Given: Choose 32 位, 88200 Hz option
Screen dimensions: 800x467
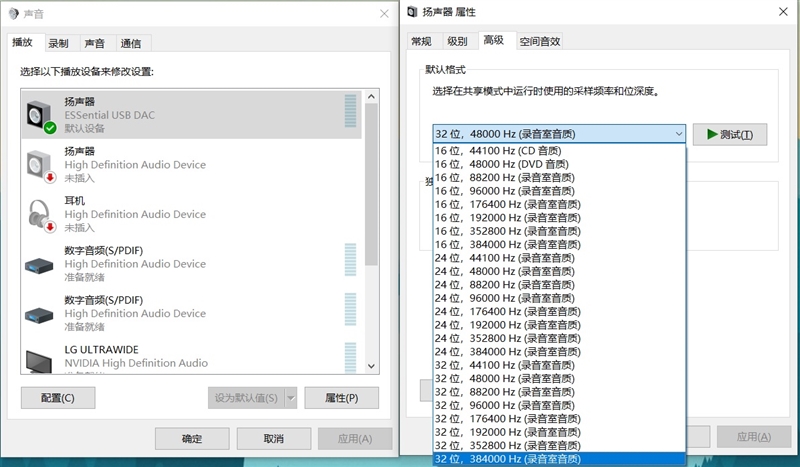Looking at the screenshot, I should click(559, 392).
